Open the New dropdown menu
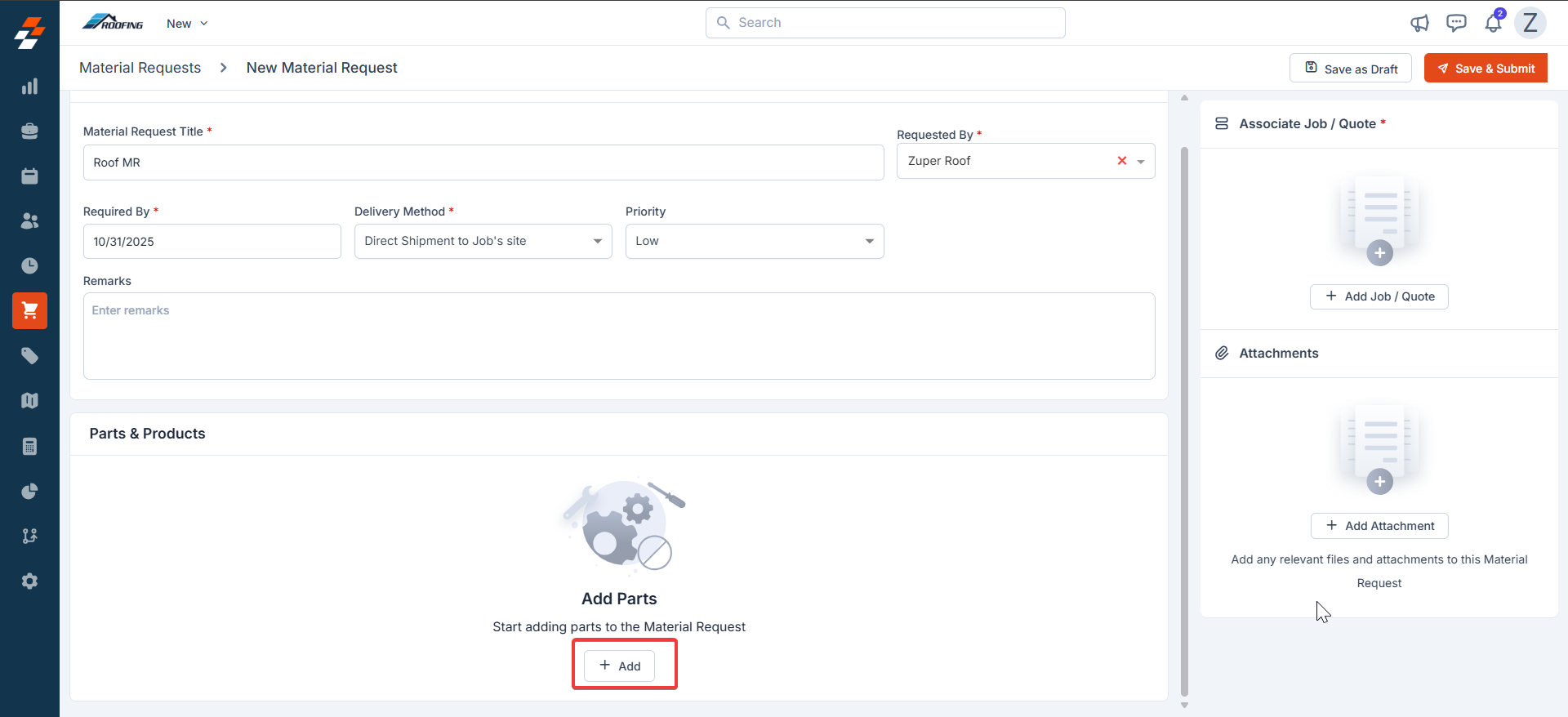The image size is (1568, 717). coord(187,24)
